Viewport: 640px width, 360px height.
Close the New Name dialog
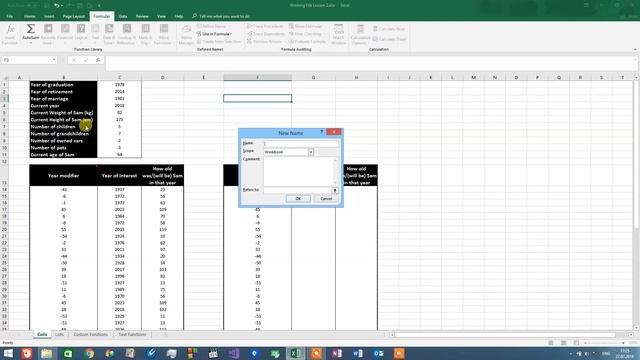click(334, 132)
